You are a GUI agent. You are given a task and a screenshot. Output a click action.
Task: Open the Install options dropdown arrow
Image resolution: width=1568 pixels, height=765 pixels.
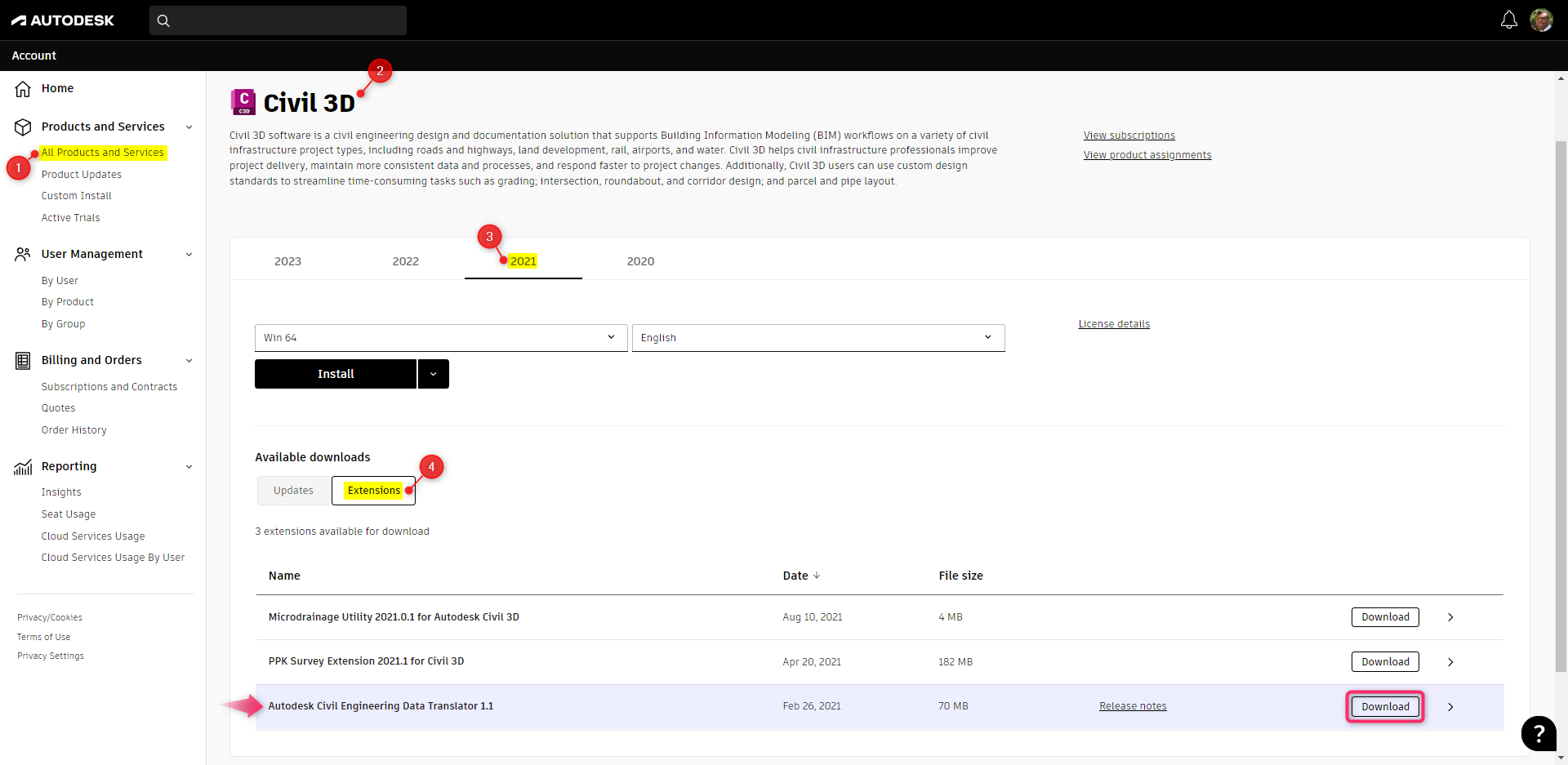pos(434,374)
